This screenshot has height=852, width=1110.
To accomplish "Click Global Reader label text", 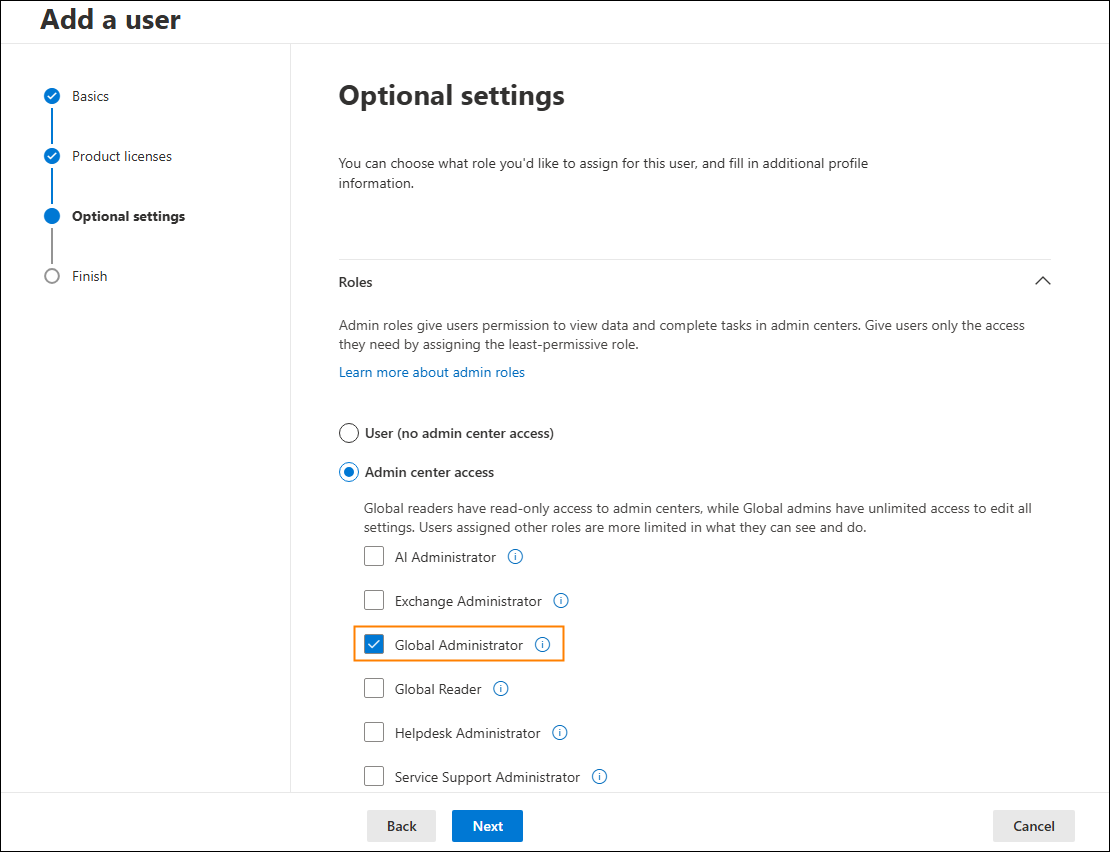I will [x=437, y=689].
